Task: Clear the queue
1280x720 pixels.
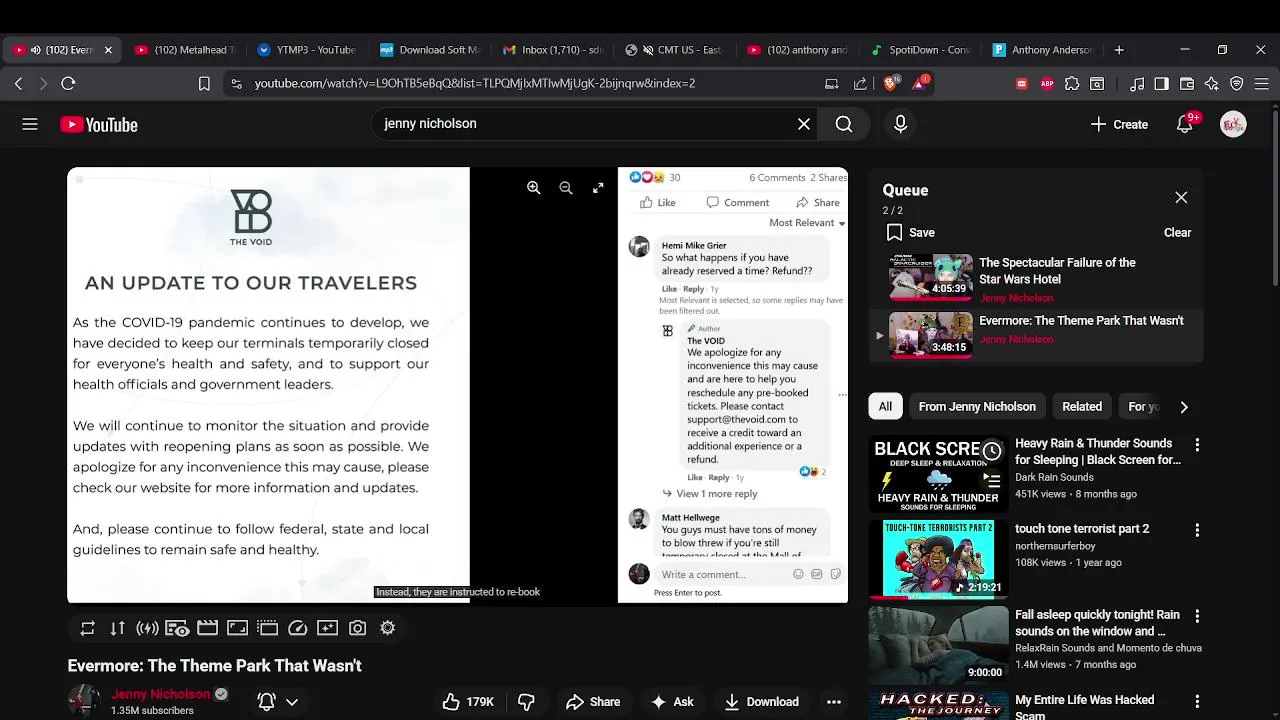Action: pyautogui.click(x=1177, y=232)
